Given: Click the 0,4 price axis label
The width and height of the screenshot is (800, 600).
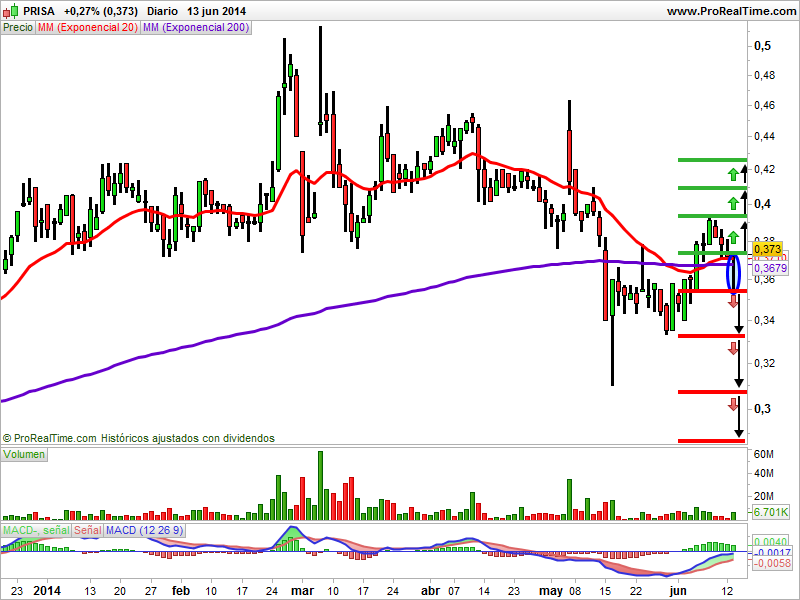Looking at the screenshot, I should pyautogui.click(x=762, y=204).
